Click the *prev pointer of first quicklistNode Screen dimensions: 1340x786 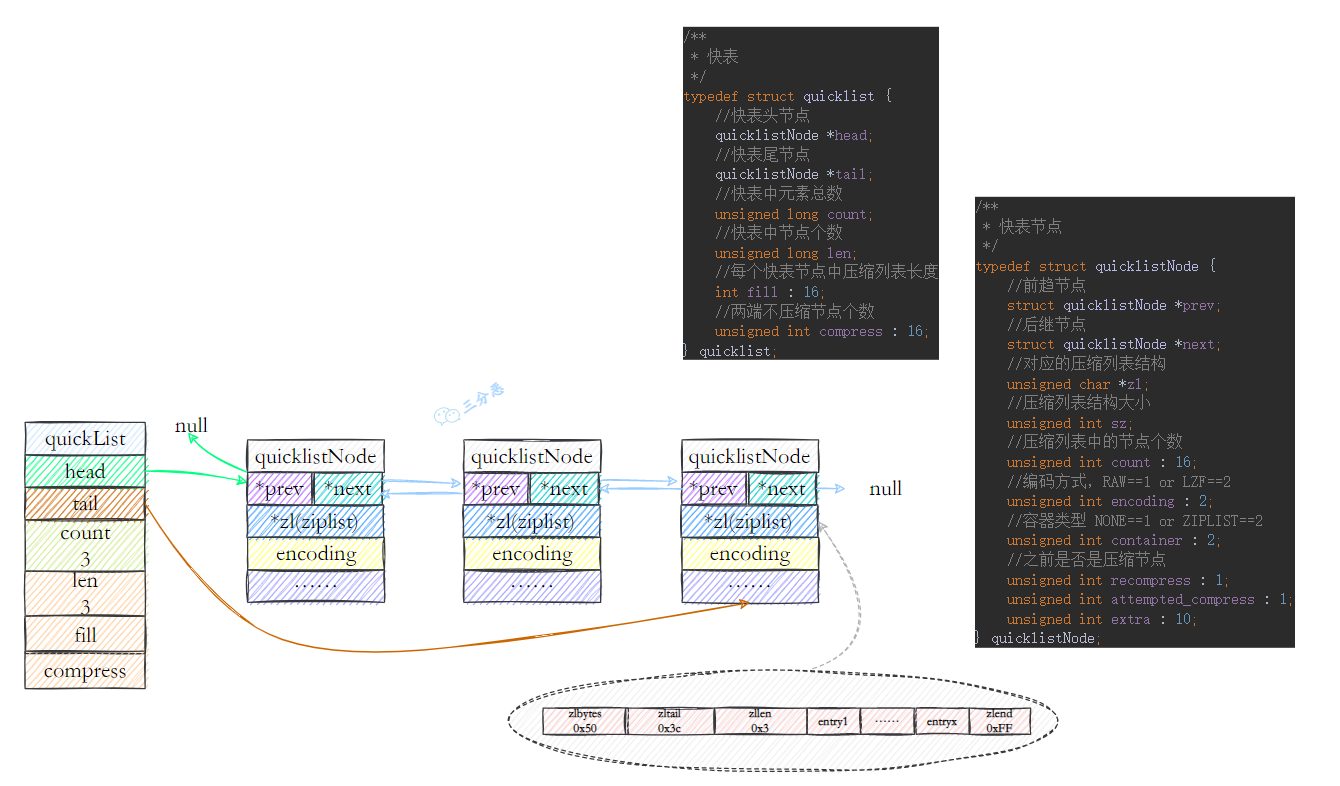tap(282, 489)
